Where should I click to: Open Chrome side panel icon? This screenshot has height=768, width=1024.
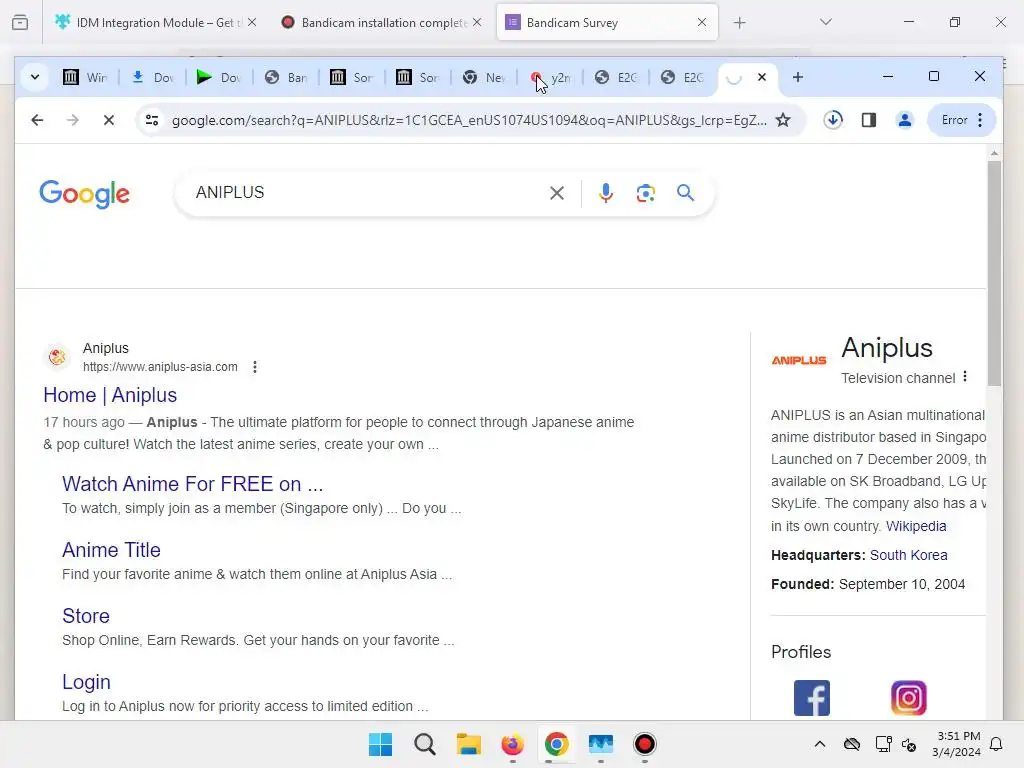tap(869, 120)
